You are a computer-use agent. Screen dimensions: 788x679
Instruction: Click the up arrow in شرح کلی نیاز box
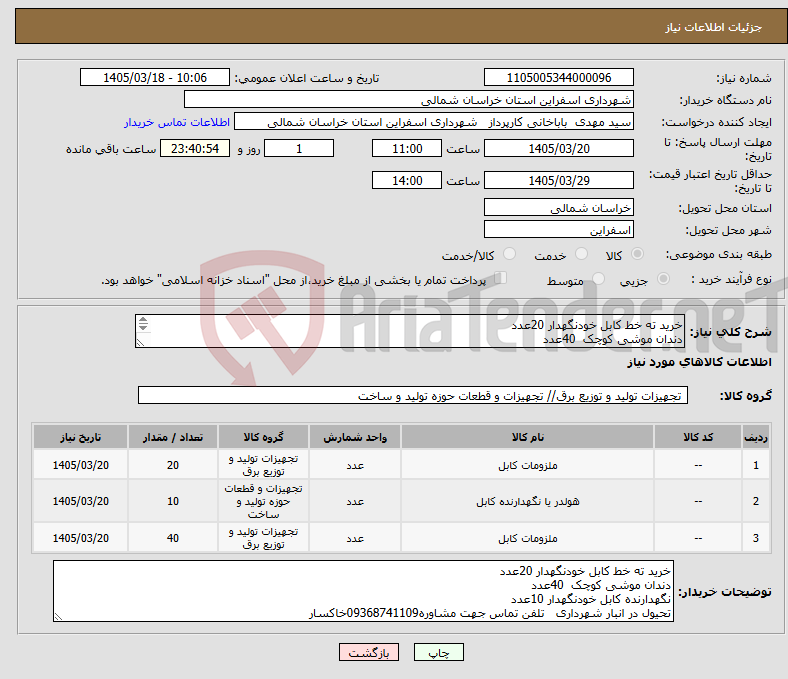(143, 320)
